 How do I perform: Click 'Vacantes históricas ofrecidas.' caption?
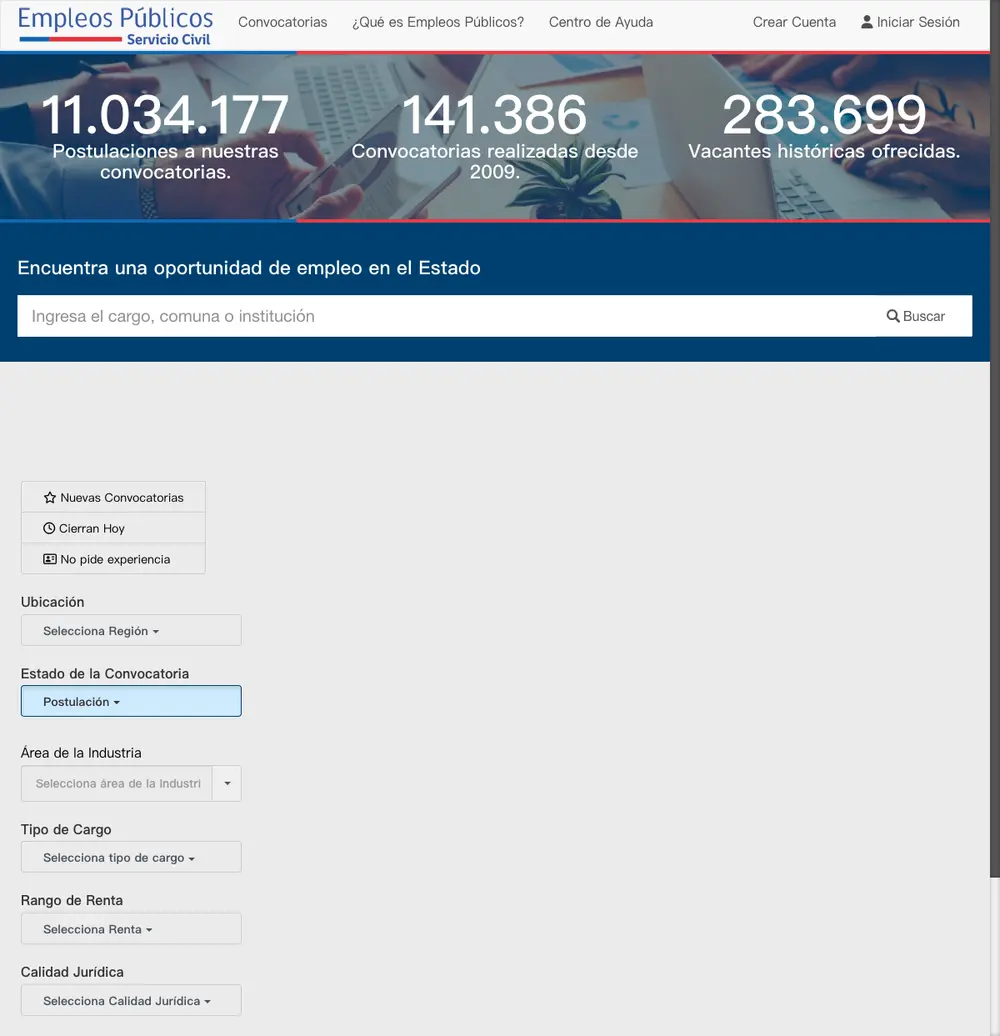point(824,151)
